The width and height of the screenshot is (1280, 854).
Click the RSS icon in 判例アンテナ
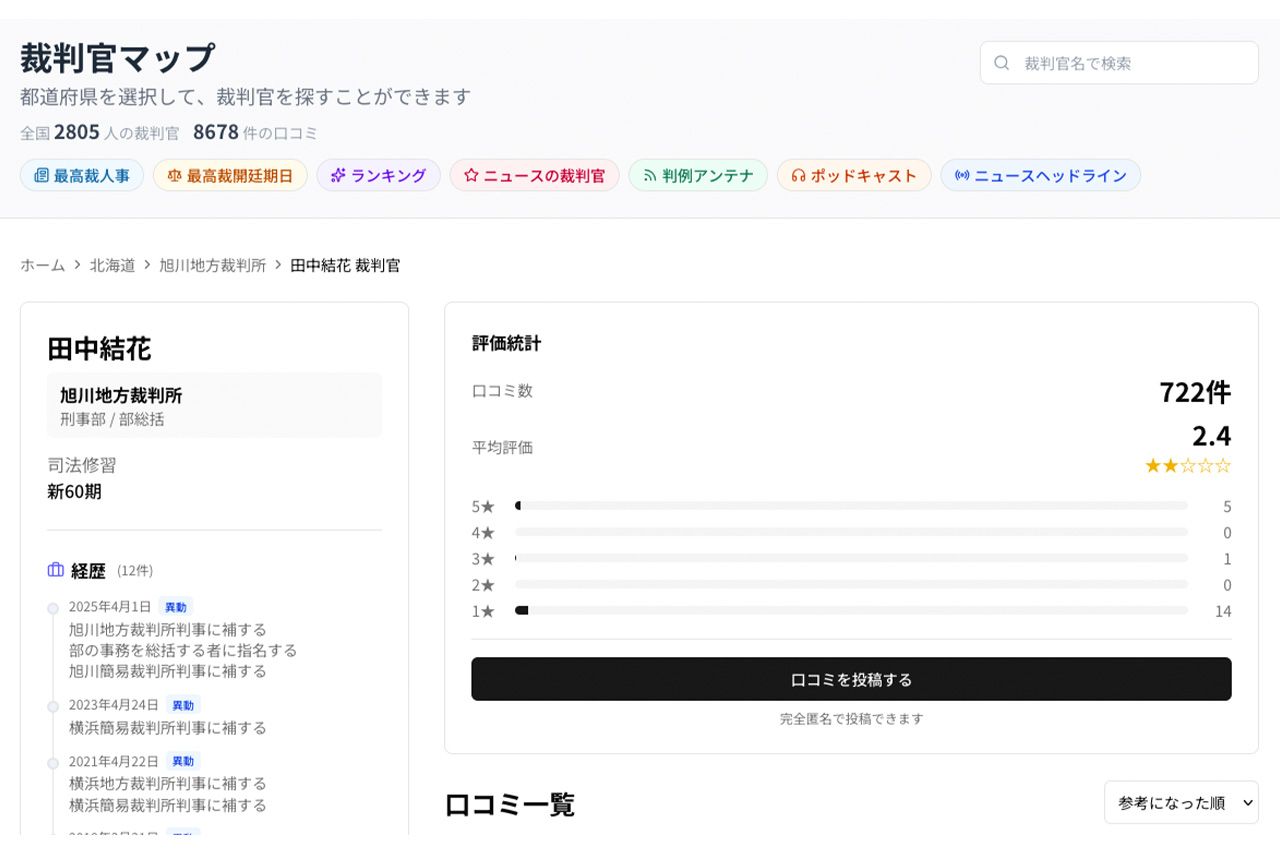tap(649, 175)
